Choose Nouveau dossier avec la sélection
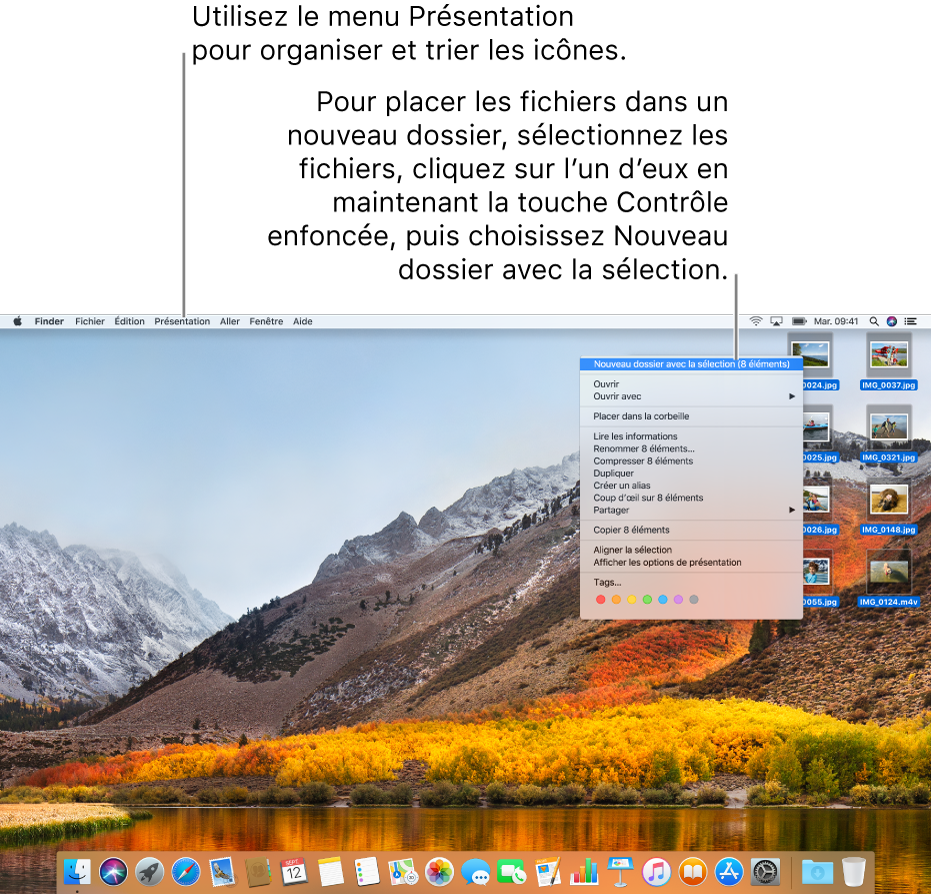Screen dimensions: 931x894 pyautogui.click(x=691, y=364)
